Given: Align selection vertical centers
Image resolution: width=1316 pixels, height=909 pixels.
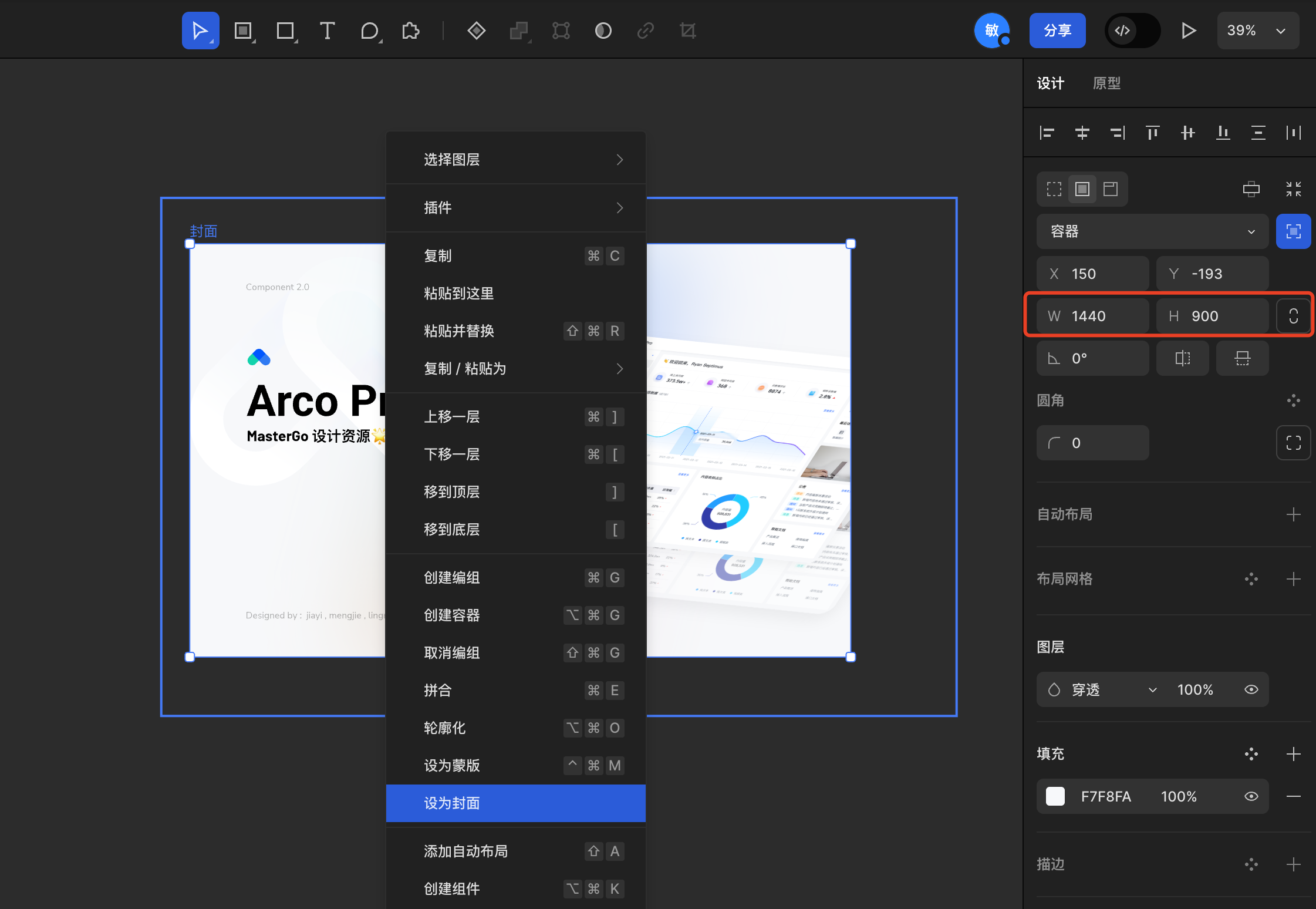Looking at the screenshot, I should tap(1188, 133).
